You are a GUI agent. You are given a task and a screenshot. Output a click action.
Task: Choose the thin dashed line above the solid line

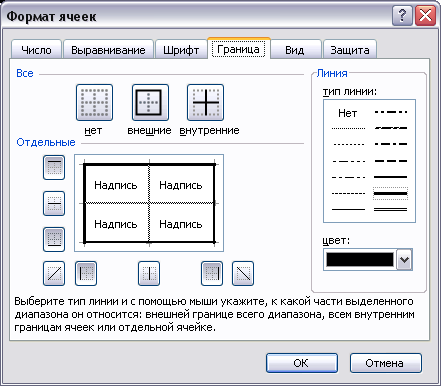point(348,193)
